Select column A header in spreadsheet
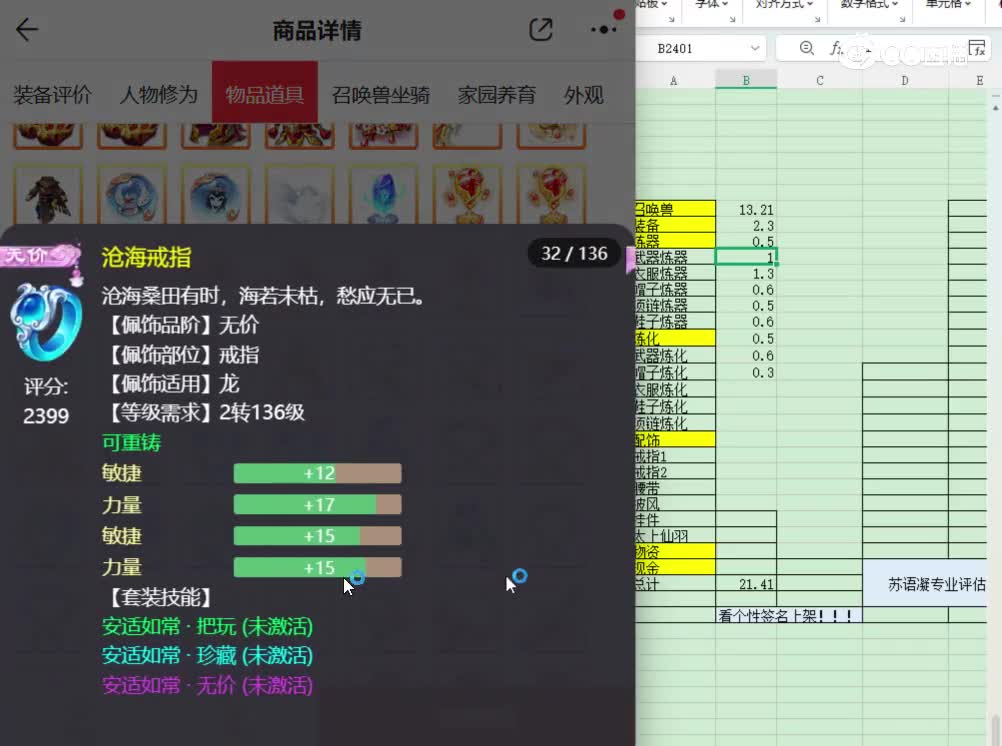The width and height of the screenshot is (1002, 746). (674, 81)
